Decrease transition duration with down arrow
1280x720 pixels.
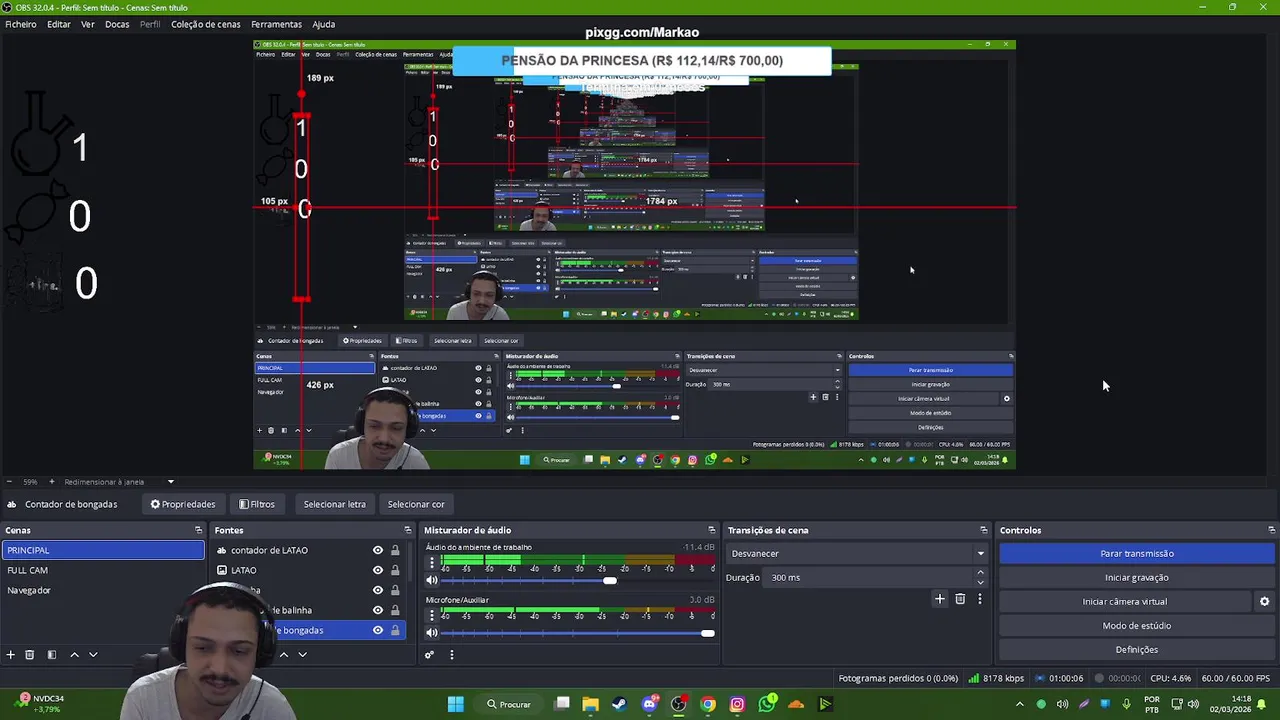point(980,582)
